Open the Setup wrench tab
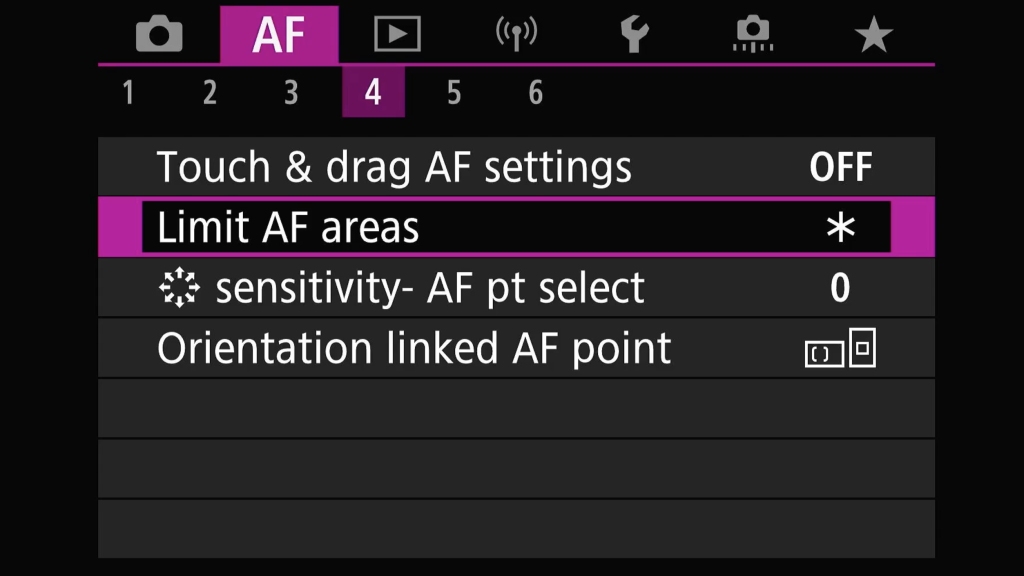The height and width of the screenshot is (576, 1024). coord(634,34)
